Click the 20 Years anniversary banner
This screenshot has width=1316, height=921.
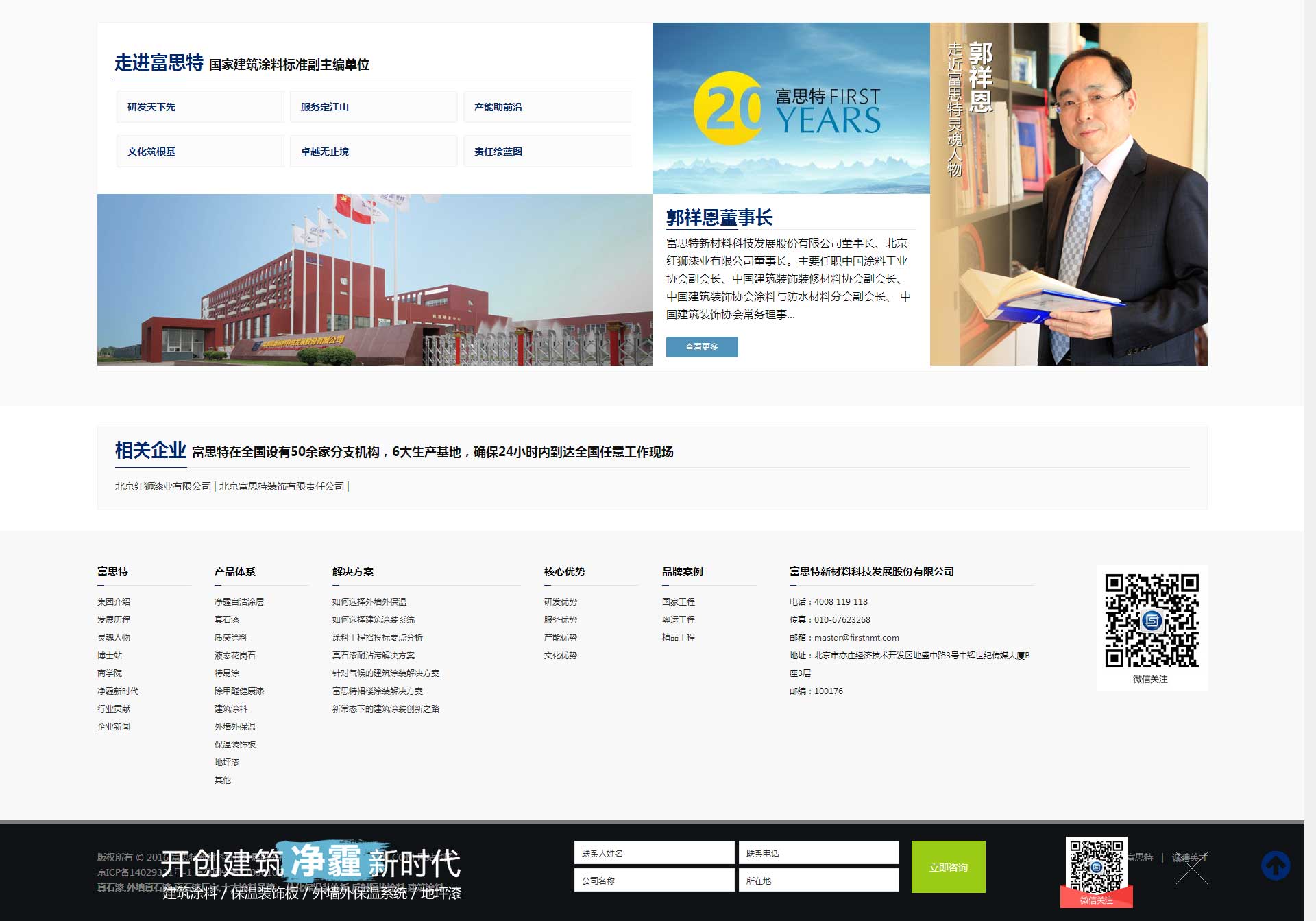click(x=790, y=108)
